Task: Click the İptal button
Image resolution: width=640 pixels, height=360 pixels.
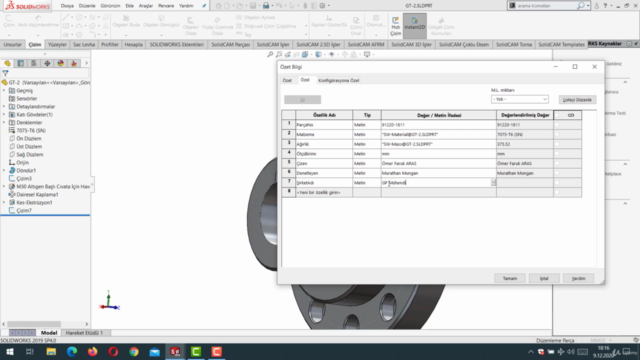Action: click(x=544, y=278)
